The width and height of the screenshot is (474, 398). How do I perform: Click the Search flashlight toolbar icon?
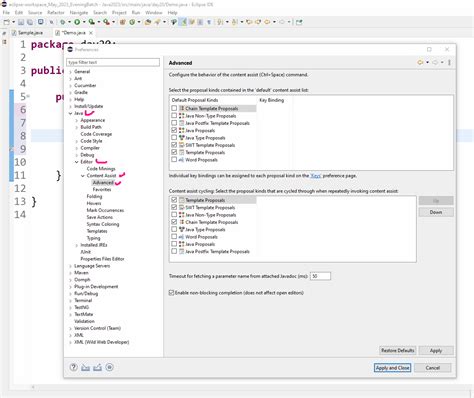[157, 22]
